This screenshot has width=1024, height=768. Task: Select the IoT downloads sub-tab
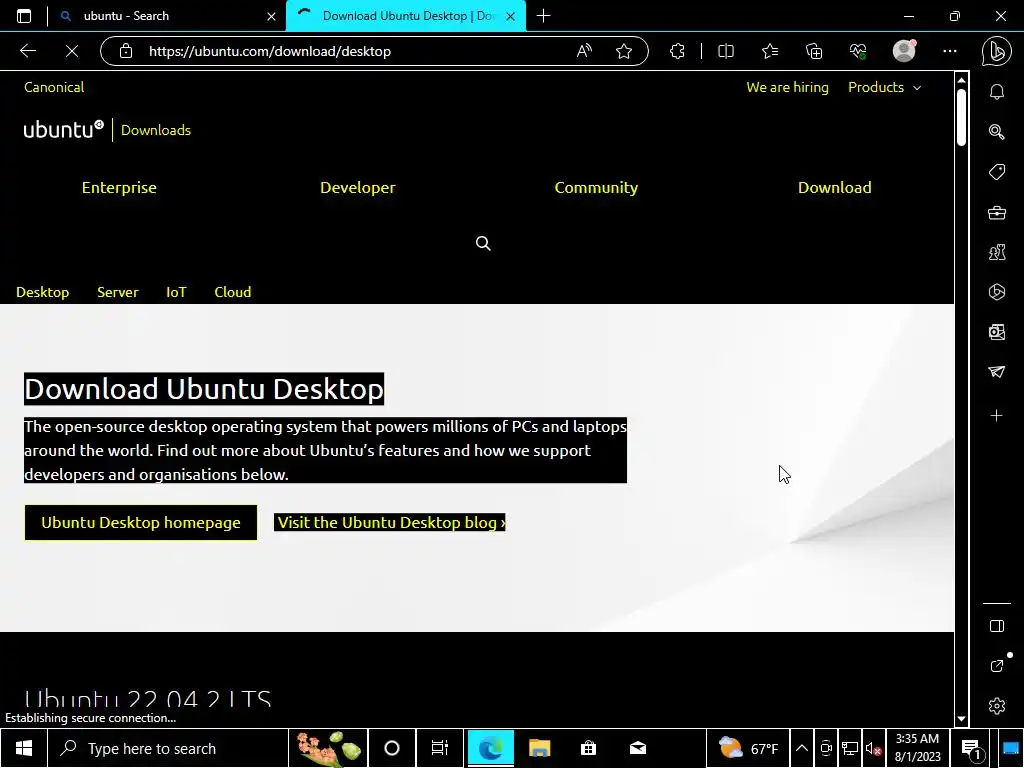coord(176,292)
